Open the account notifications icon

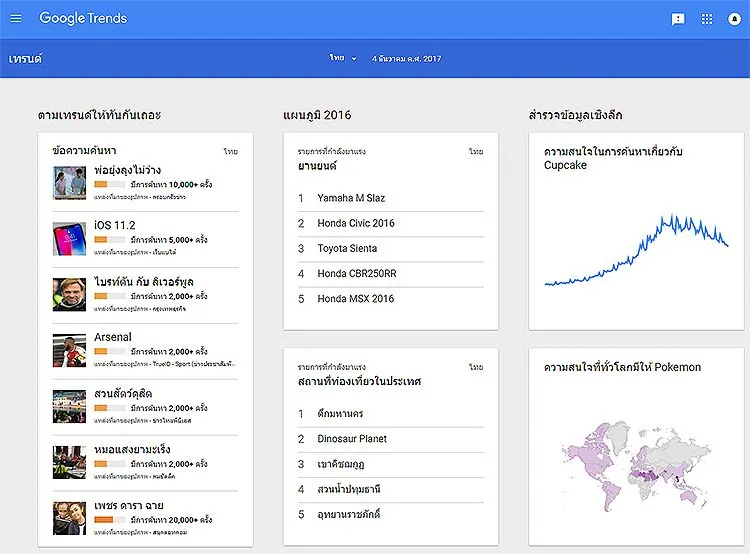pos(735,19)
